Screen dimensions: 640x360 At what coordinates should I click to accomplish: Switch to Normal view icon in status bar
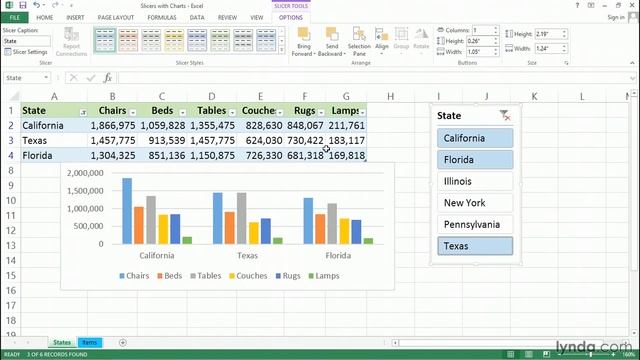[511, 354]
